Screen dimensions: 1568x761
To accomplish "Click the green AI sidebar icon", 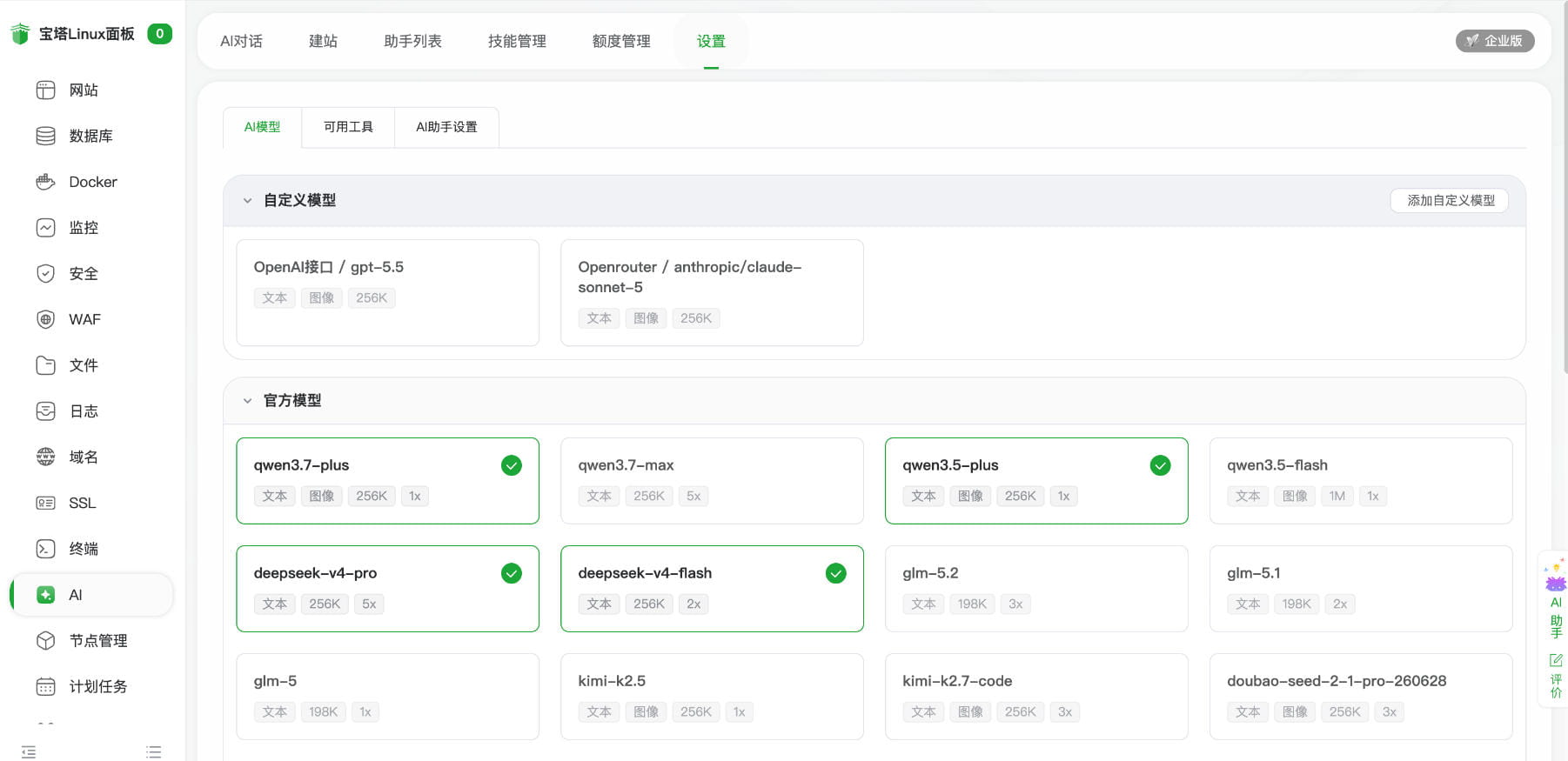I will click(x=45, y=595).
